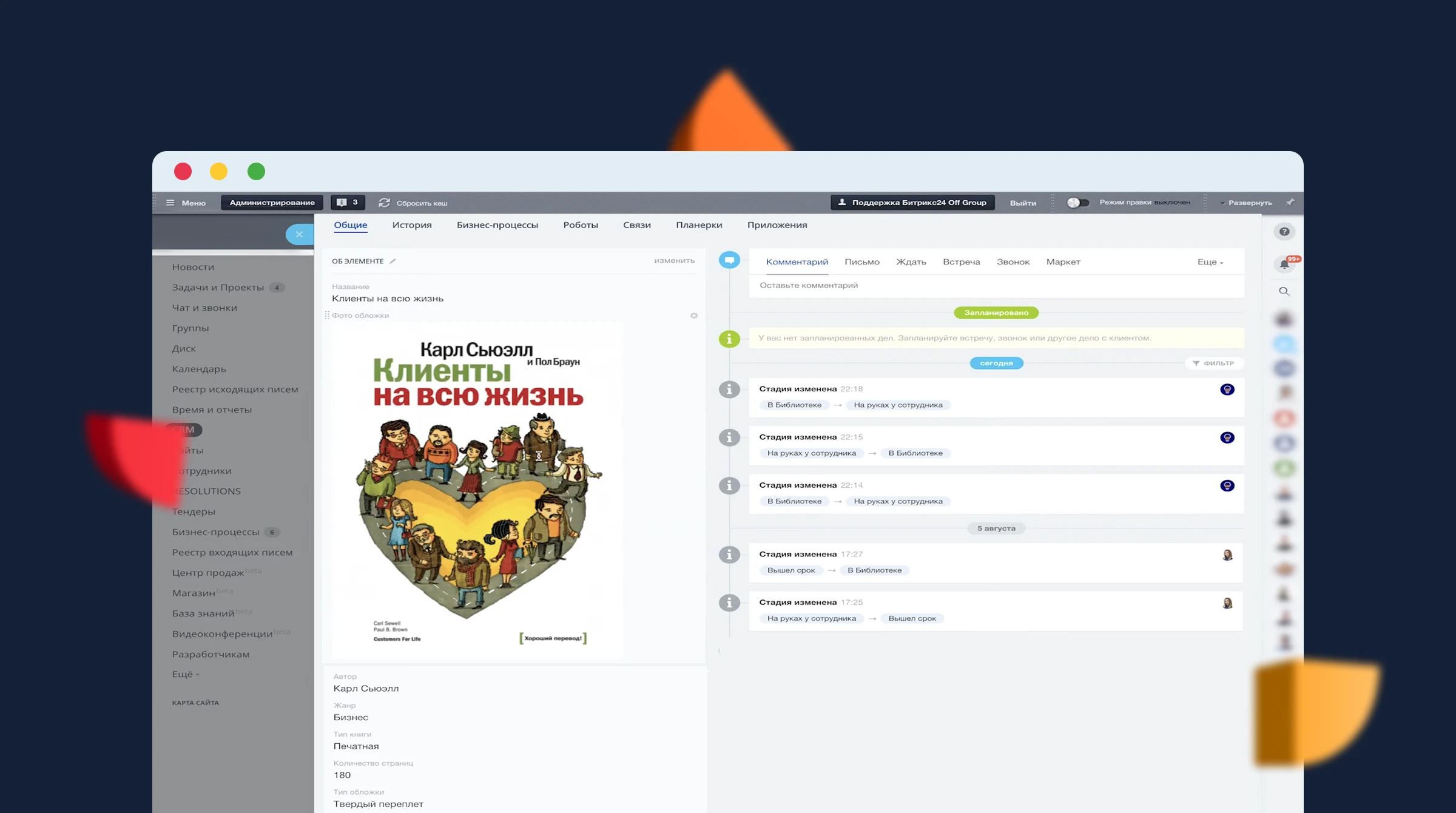Click the notifications bell icon
Screen dimensions: 1456x813
point(1284,264)
